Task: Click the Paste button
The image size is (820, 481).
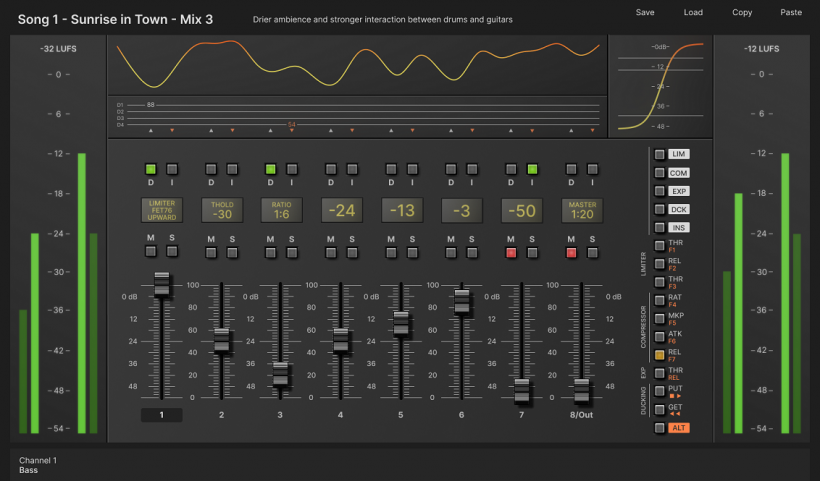Action: 790,13
